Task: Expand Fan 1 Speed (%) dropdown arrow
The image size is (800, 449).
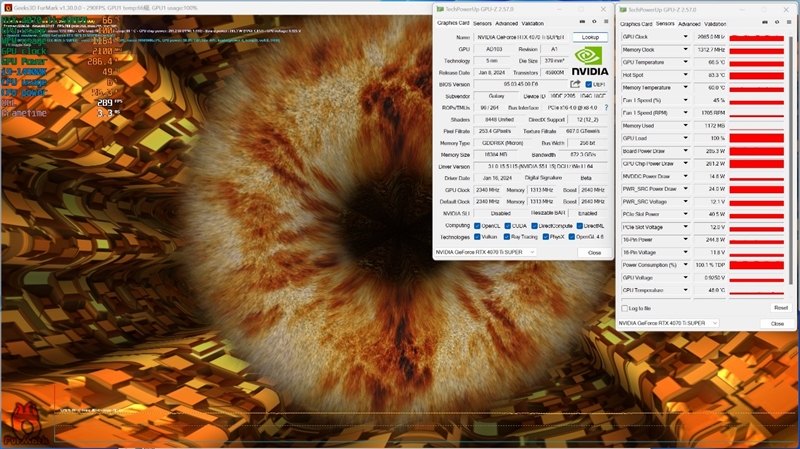Action: point(685,100)
